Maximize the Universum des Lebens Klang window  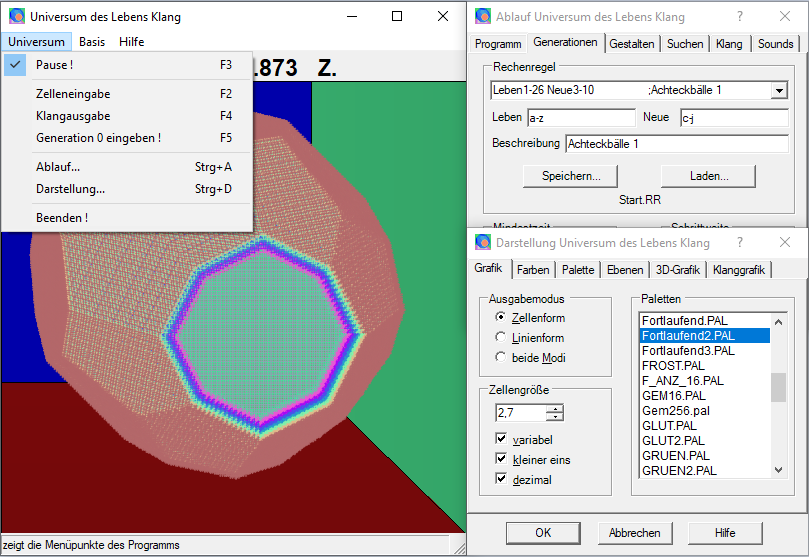397,17
